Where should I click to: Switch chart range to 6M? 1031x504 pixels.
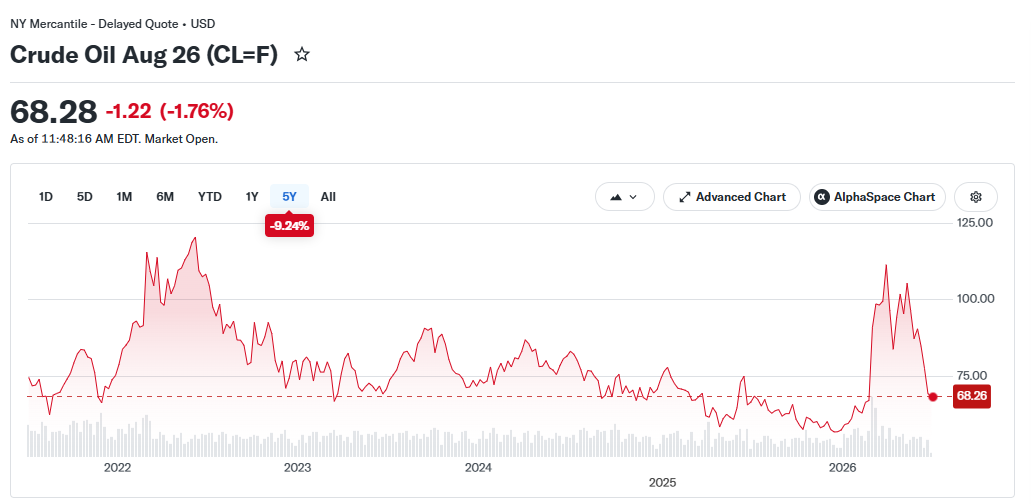click(165, 196)
